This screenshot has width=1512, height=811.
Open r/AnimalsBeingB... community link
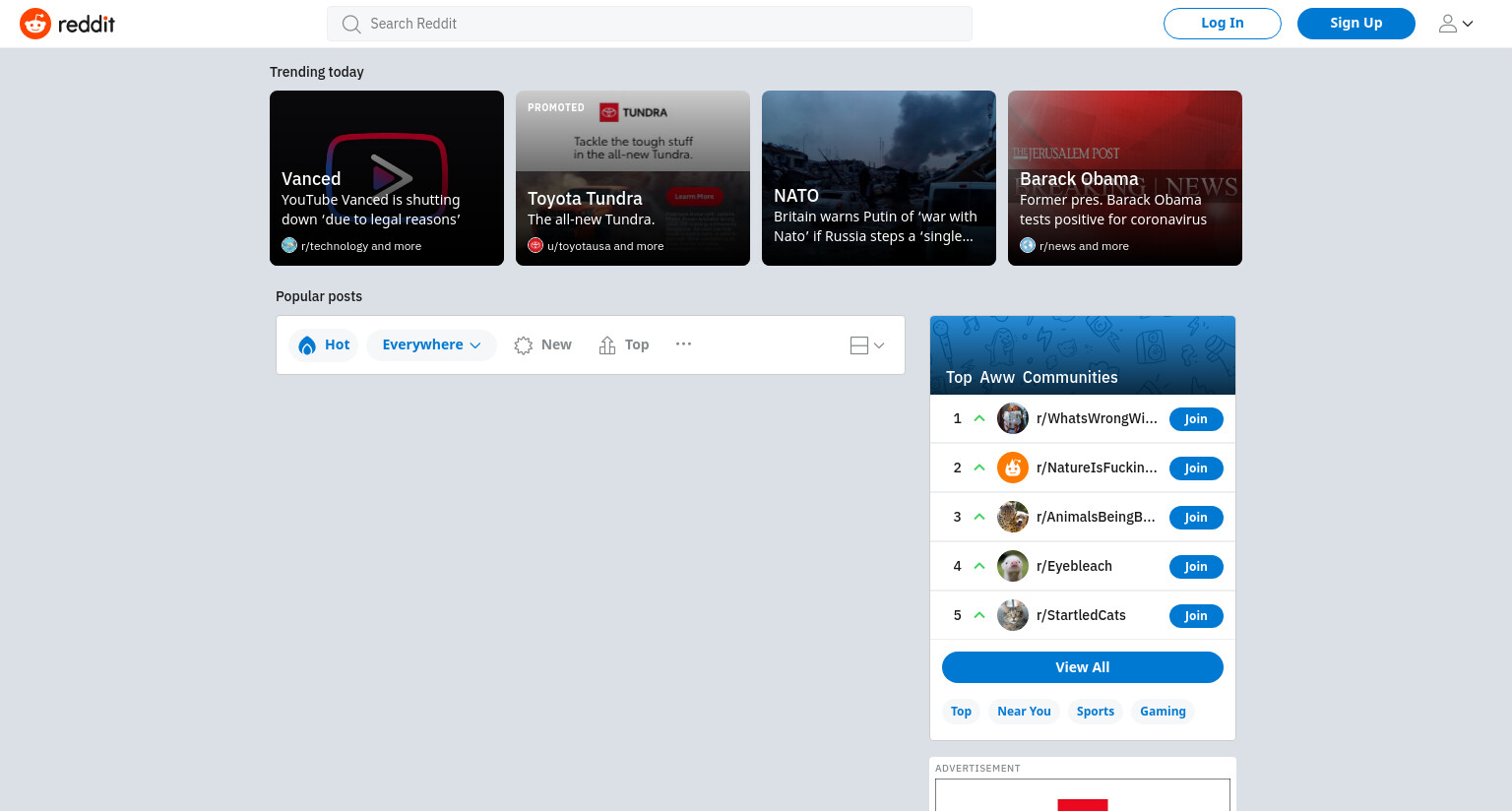pyautogui.click(x=1096, y=517)
